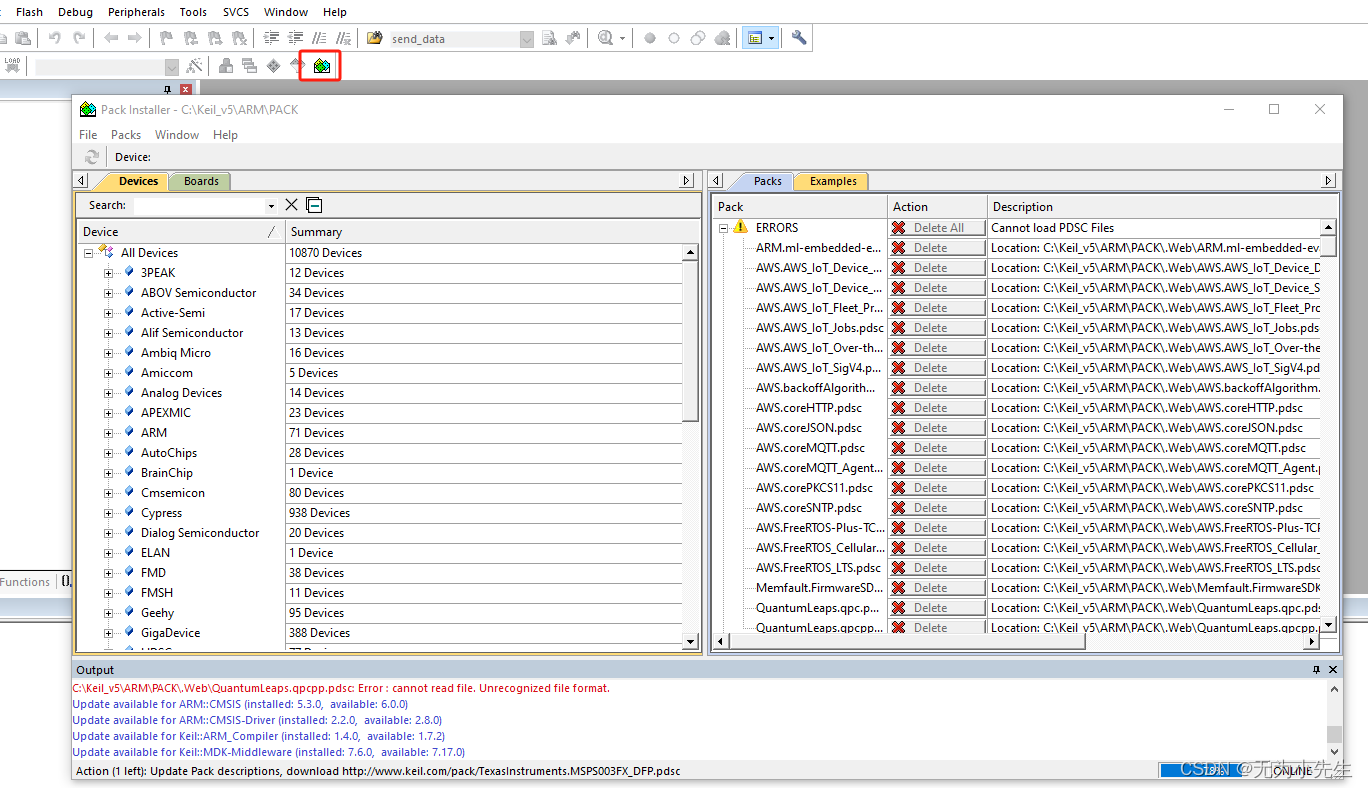Delete the AWS.coreHTTP.pdsc pack
The image size is (1368, 788).
(937, 408)
